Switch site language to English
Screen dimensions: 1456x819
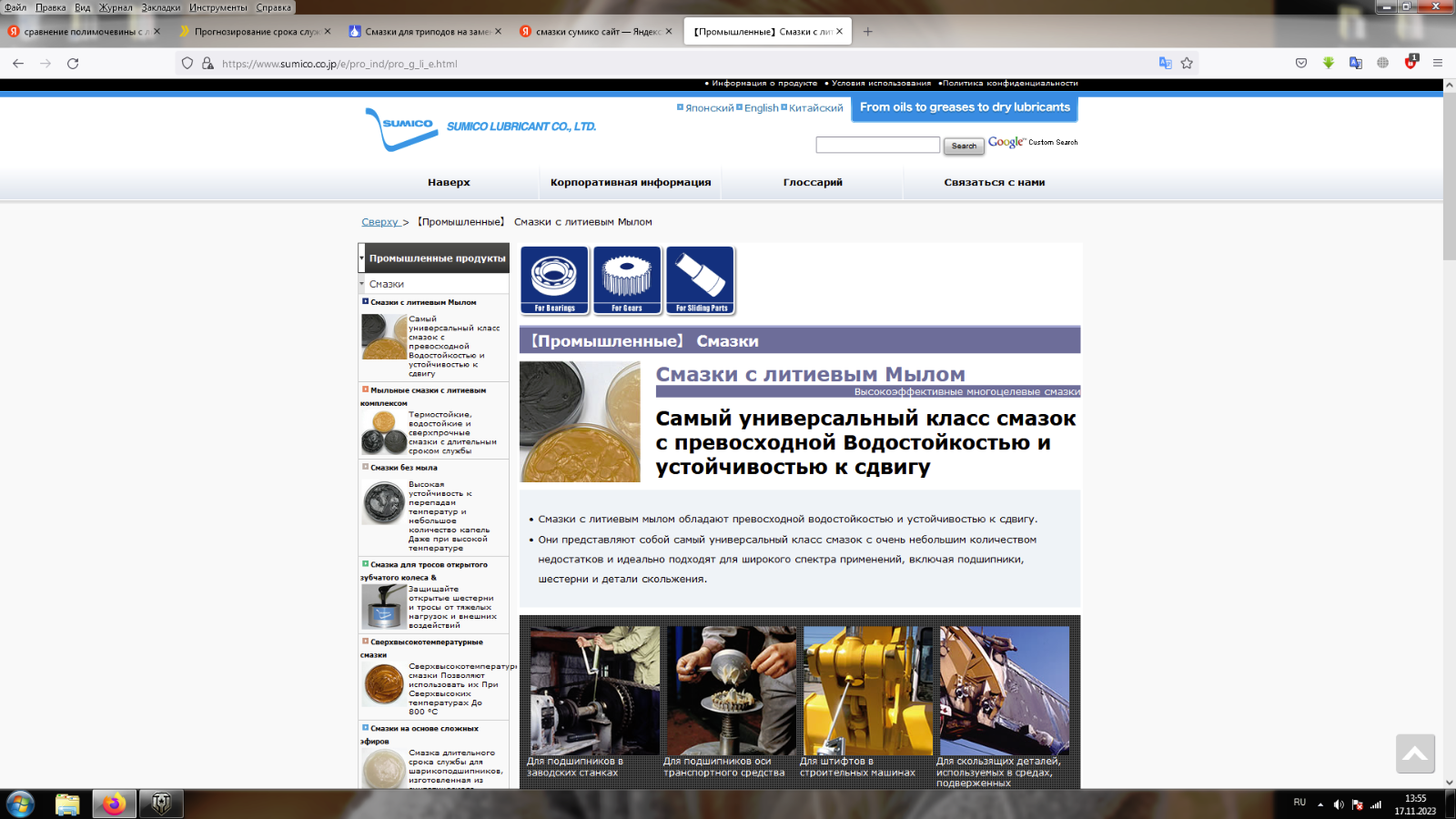tap(762, 107)
